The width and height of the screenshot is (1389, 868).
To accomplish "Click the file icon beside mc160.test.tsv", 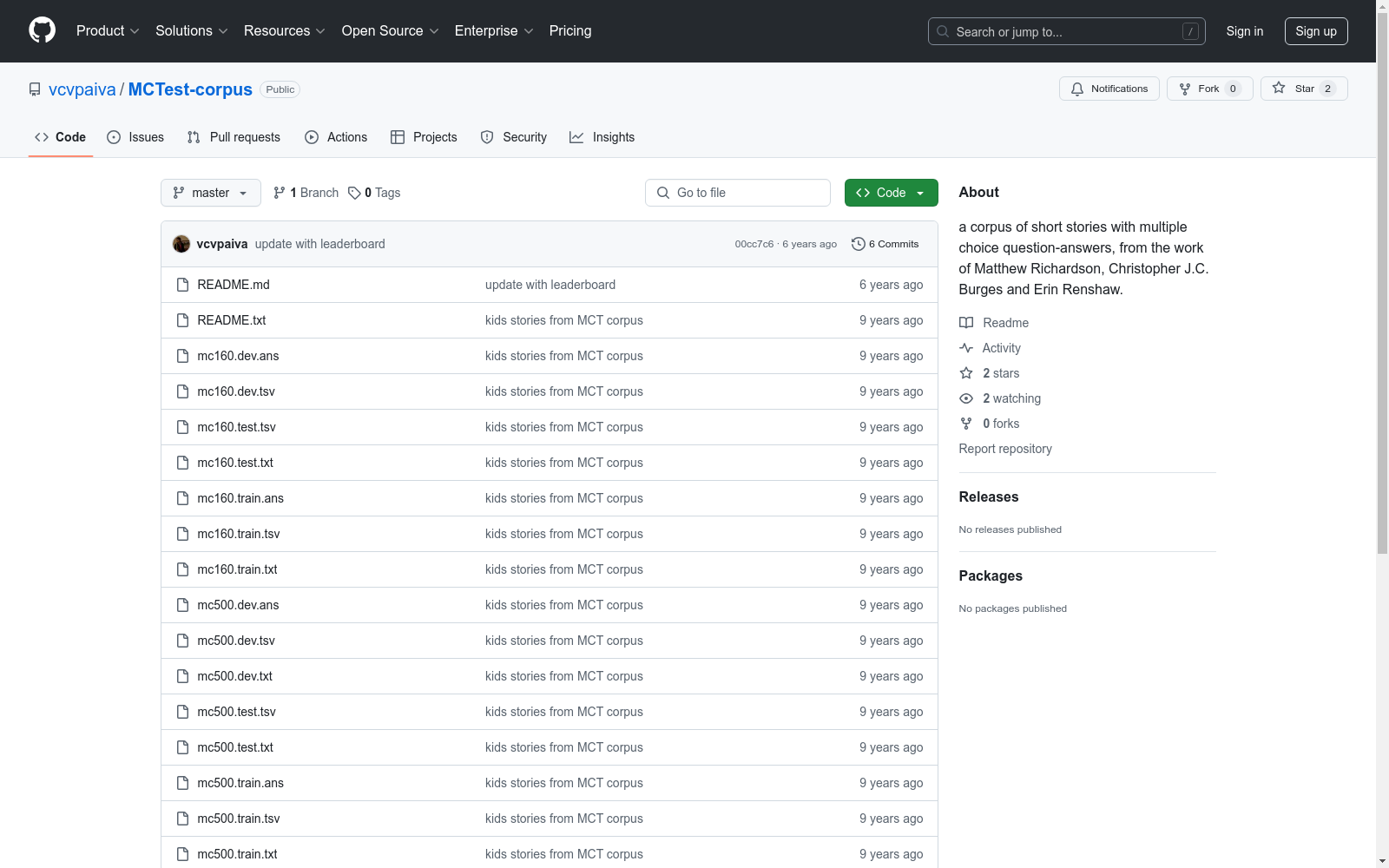I will [x=182, y=427].
